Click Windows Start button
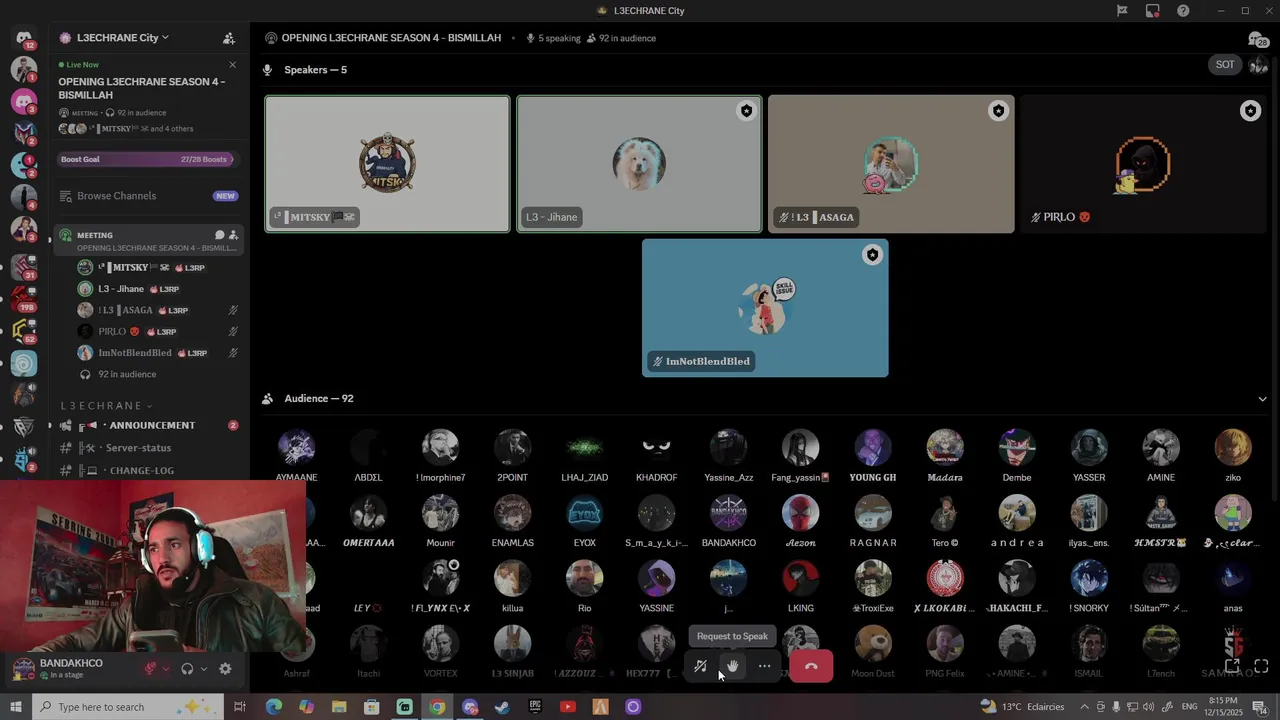This screenshot has width=1280, height=720. click(x=15, y=707)
